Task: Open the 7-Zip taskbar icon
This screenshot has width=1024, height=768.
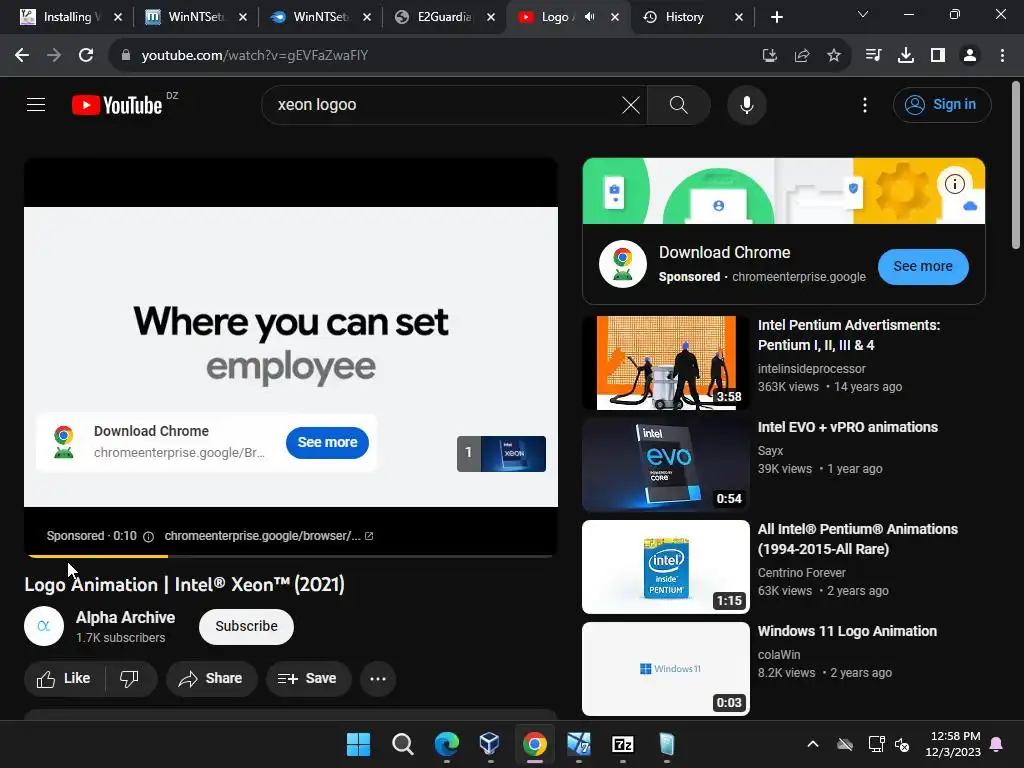Action: [622, 744]
